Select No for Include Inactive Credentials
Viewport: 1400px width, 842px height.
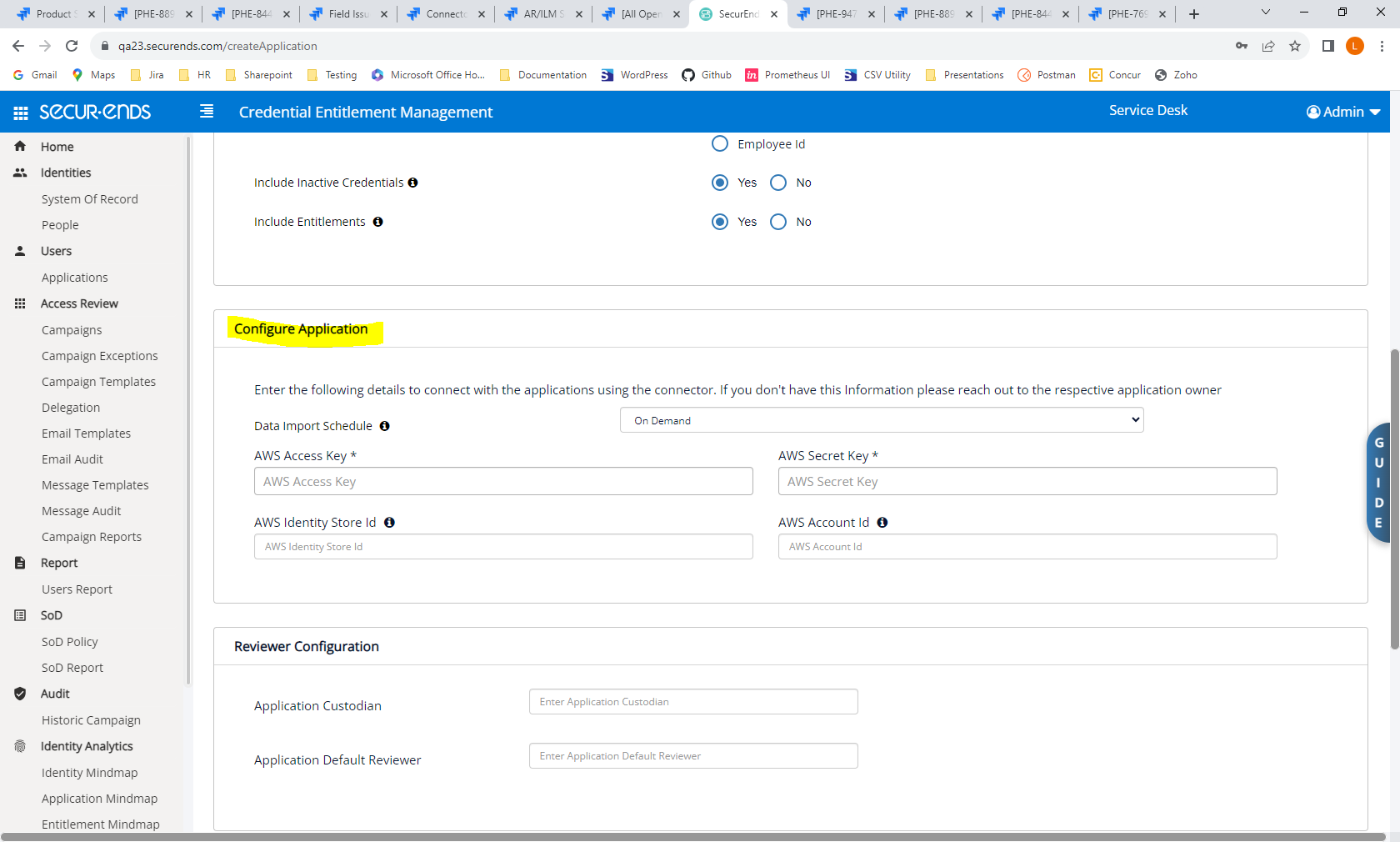pyautogui.click(x=777, y=183)
